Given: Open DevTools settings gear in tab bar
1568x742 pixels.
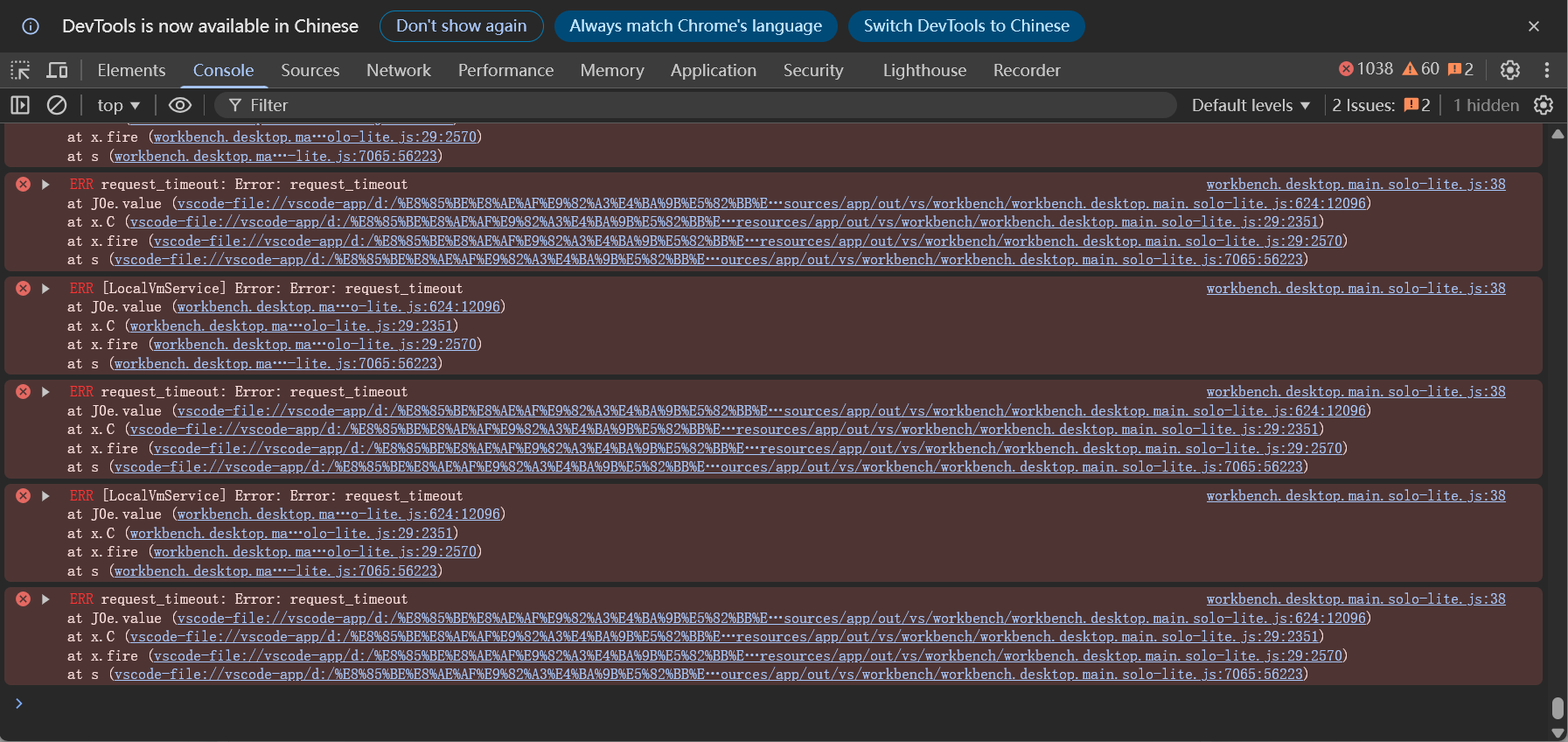Looking at the screenshot, I should click(1510, 70).
